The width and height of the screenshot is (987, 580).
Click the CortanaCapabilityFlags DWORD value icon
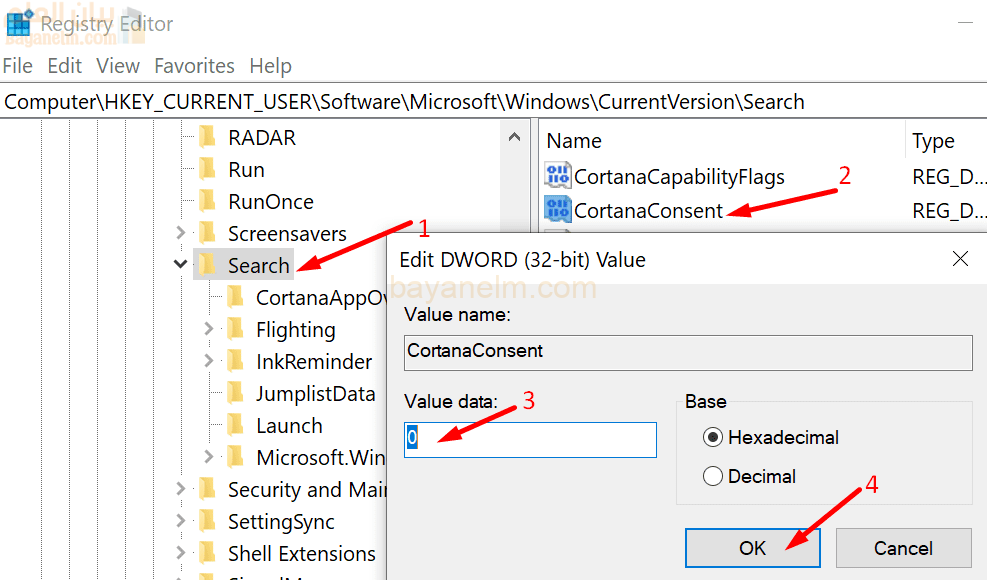[557, 177]
